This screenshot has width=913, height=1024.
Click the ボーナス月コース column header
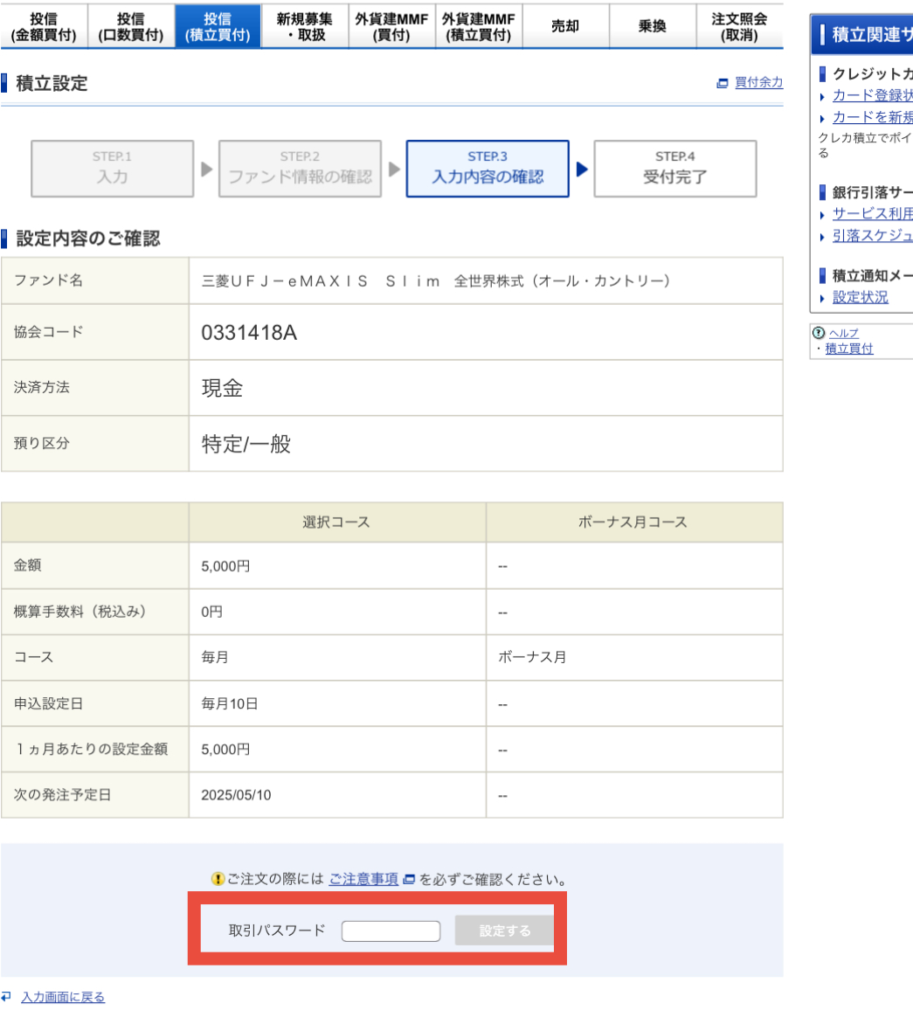[633, 522]
